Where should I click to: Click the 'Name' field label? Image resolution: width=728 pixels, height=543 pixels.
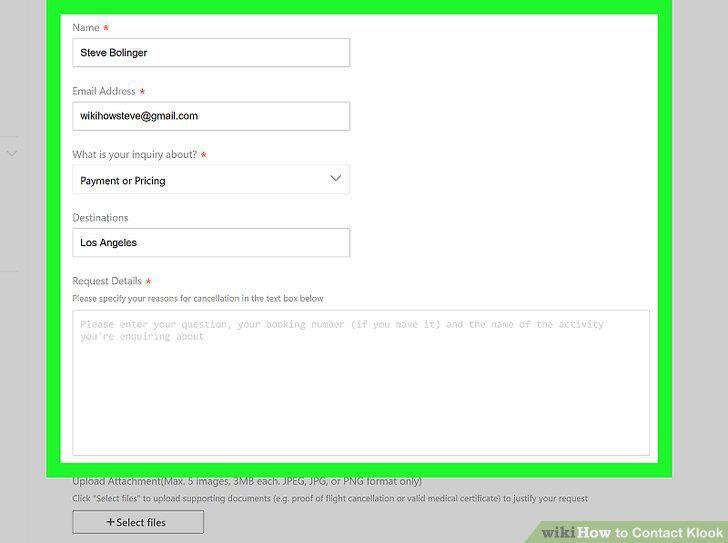[x=86, y=27]
